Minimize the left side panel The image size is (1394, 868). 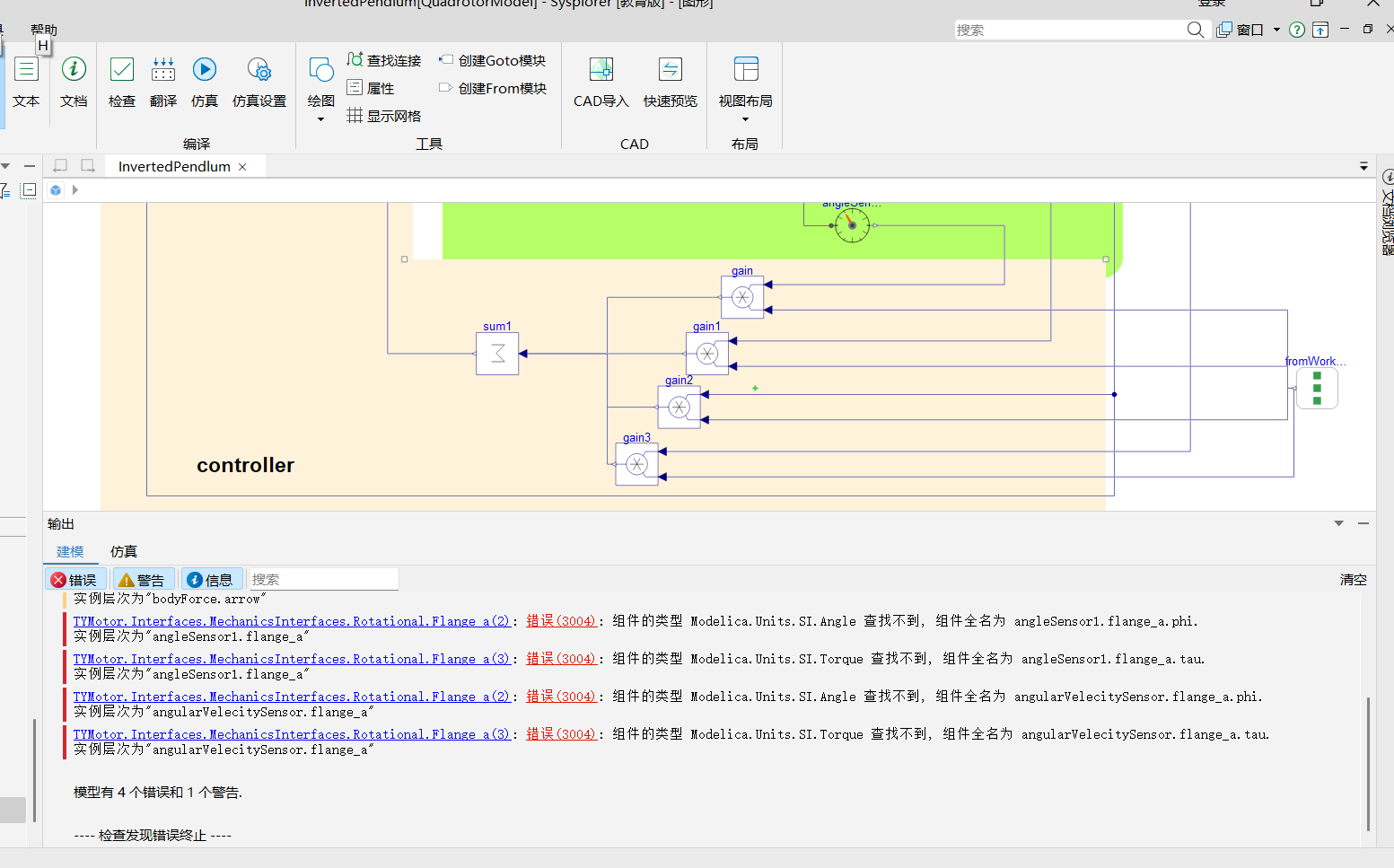[x=30, y=166]
